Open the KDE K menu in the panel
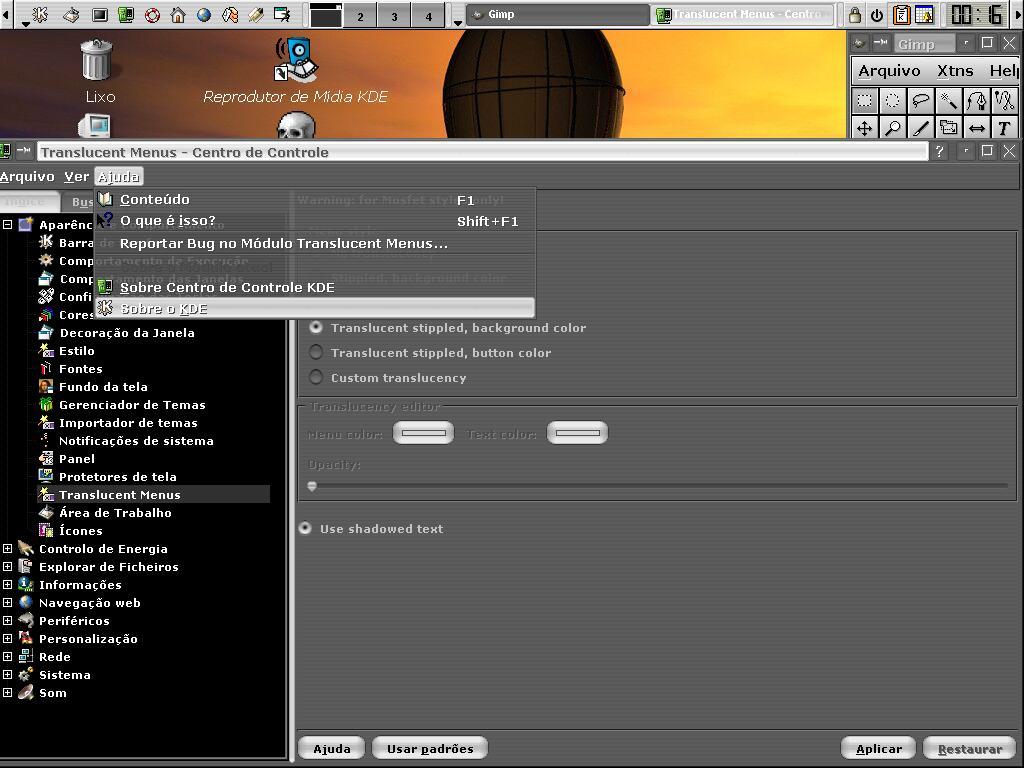1024x768 pixels. click(40, 14)
